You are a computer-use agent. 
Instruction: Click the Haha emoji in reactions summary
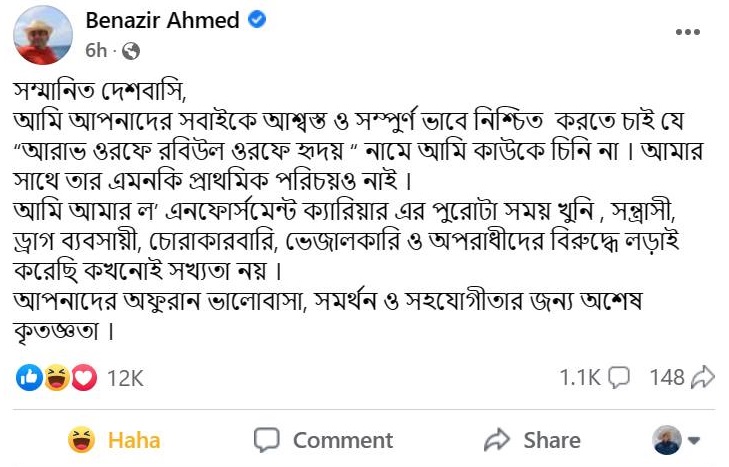coord(57,377)
